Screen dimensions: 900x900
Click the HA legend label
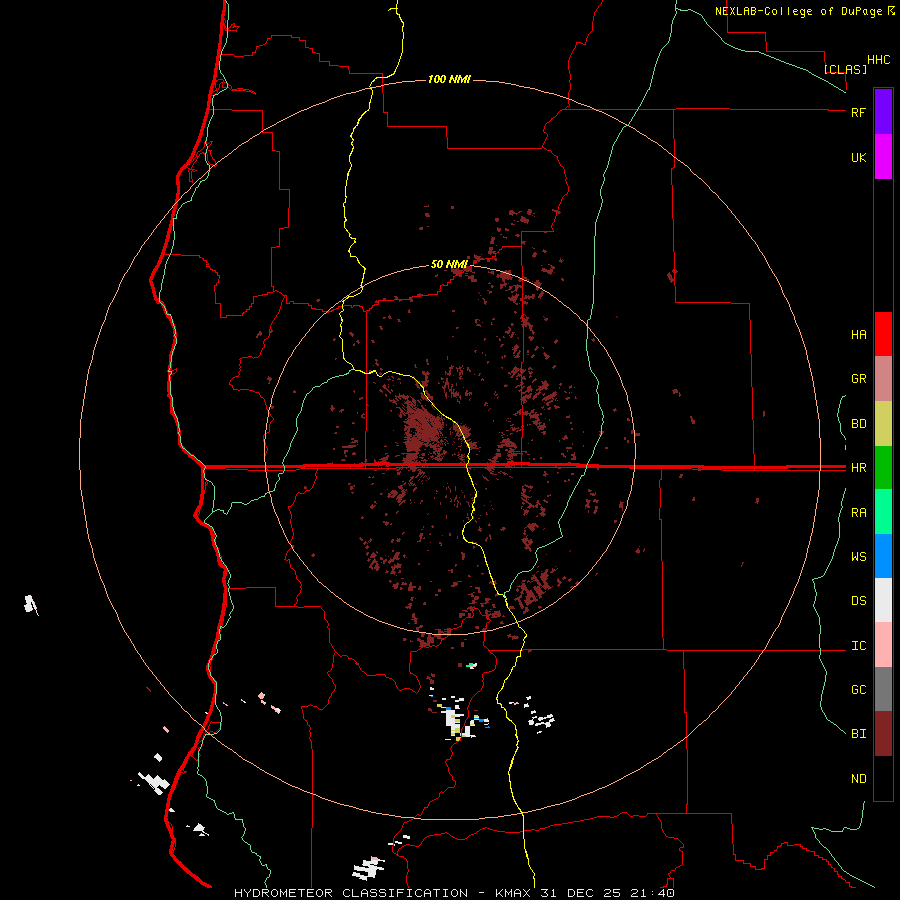(x=858, y=335)
